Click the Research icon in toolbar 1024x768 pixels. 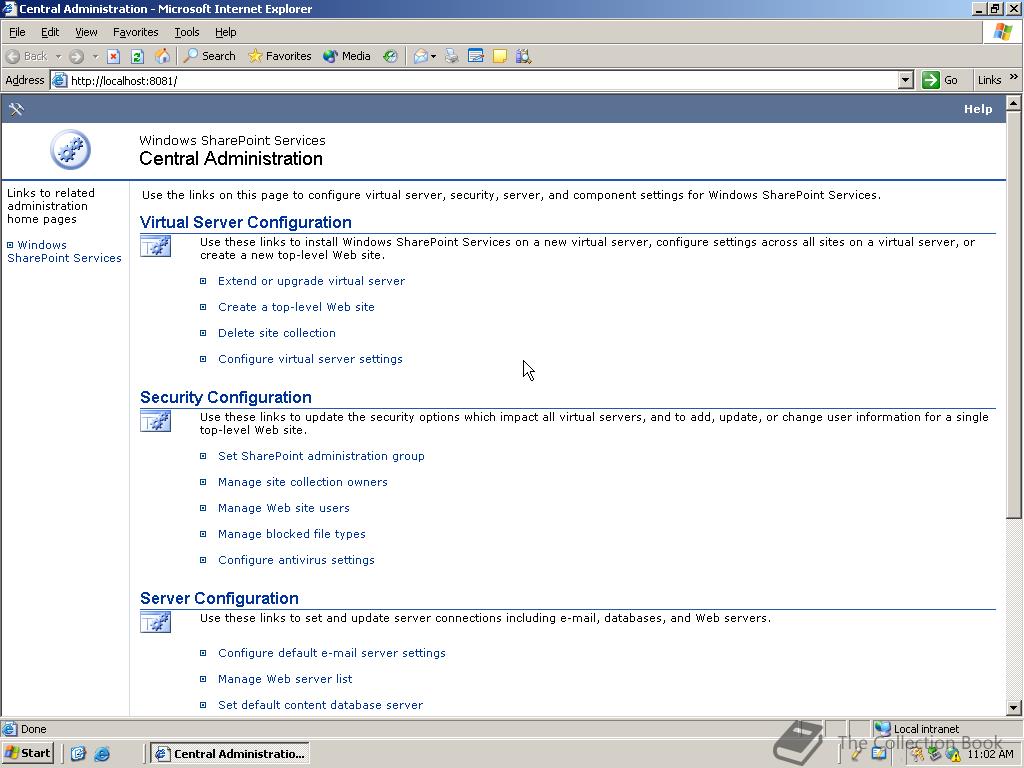(x=523, y=56)
